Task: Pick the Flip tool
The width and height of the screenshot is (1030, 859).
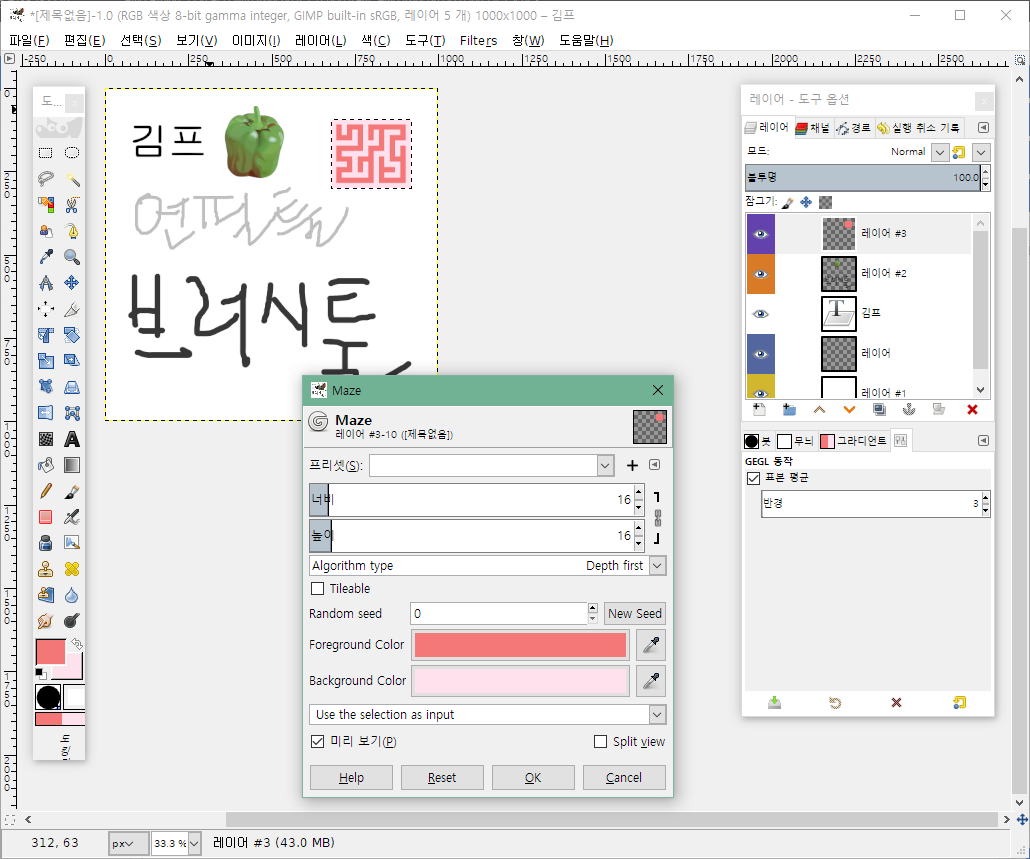Action: (45, 413)
